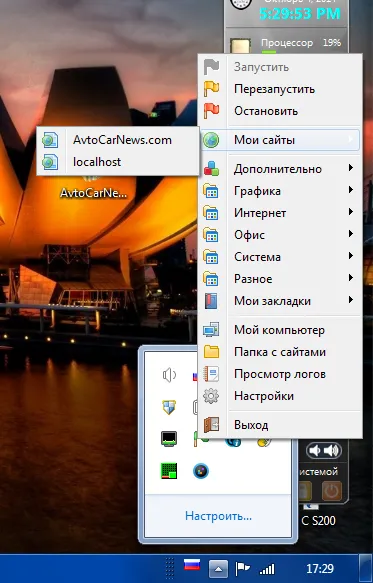The height and width of the screenshot is (583, 373).
Task: Click the Show desktop strip on taskbar
Action: (366, 568)
